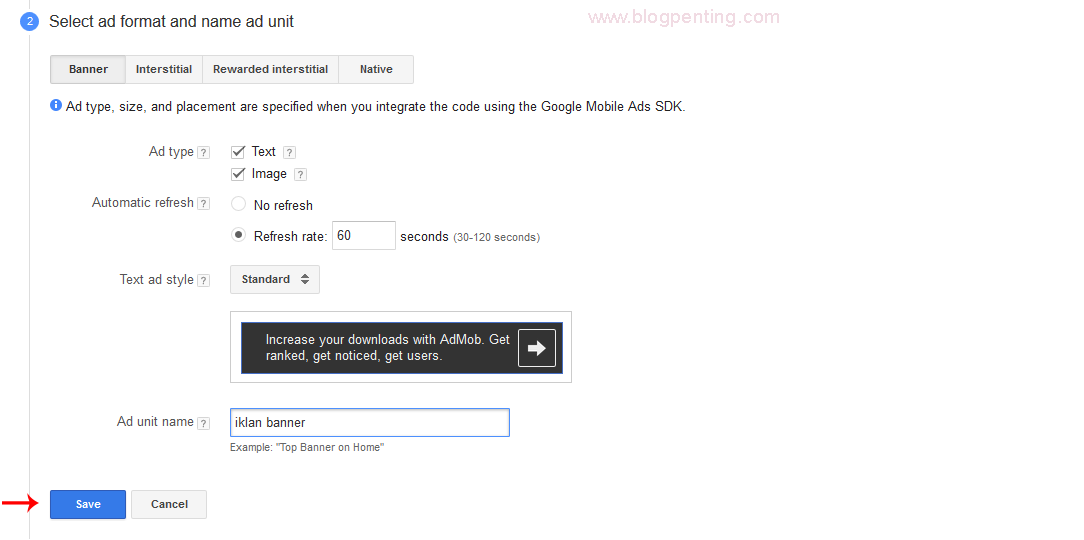Image resolution: width=1084 pixels, height=540 pixels.
Task: Select the Refresh rate radio button
Action: pos(238,236)
